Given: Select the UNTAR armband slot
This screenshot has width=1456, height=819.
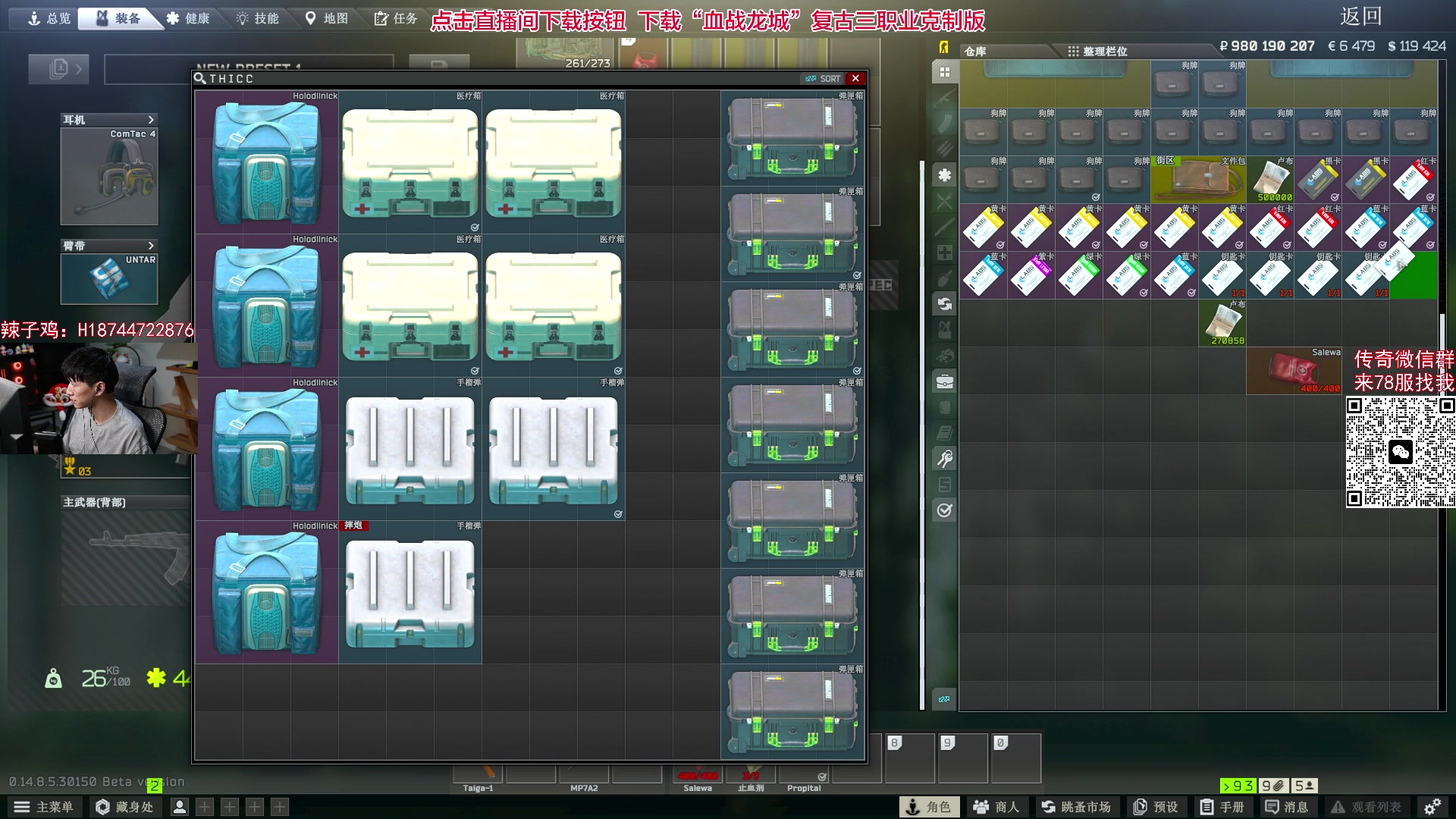Looking at the screenshot, I should (109, 278).
